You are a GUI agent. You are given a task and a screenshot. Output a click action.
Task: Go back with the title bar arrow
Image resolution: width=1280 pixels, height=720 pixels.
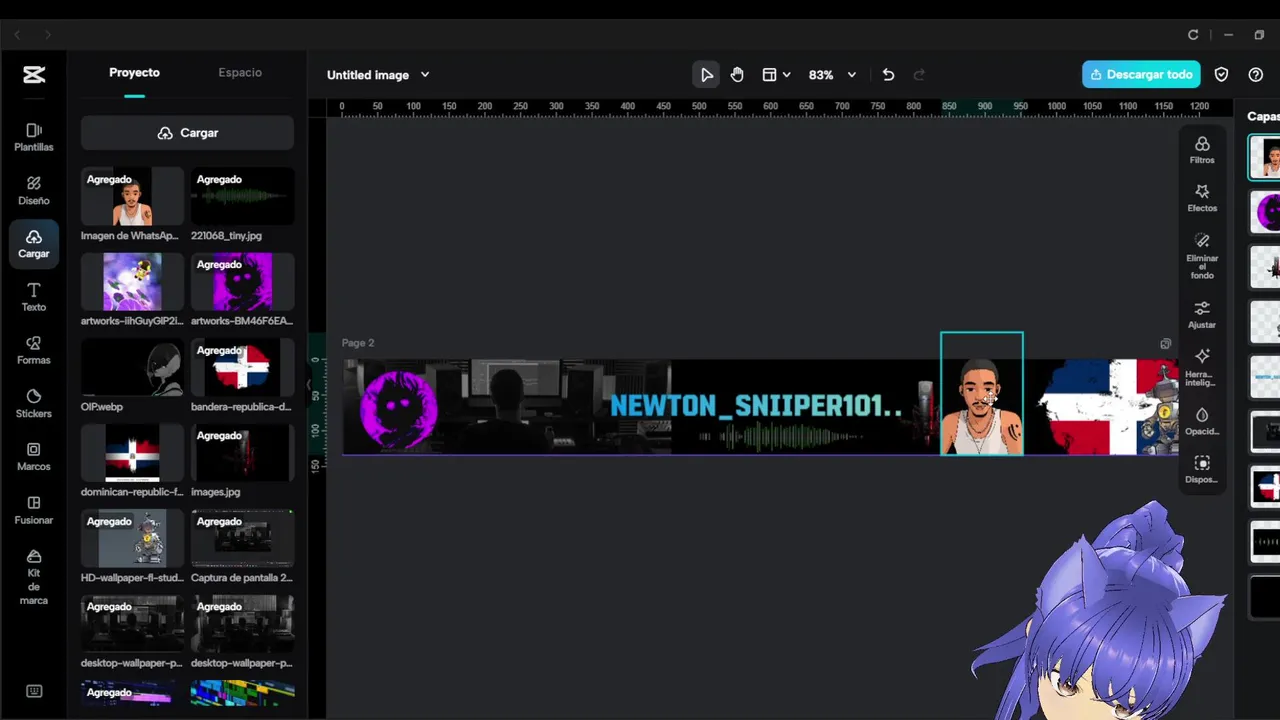[17, 35]
